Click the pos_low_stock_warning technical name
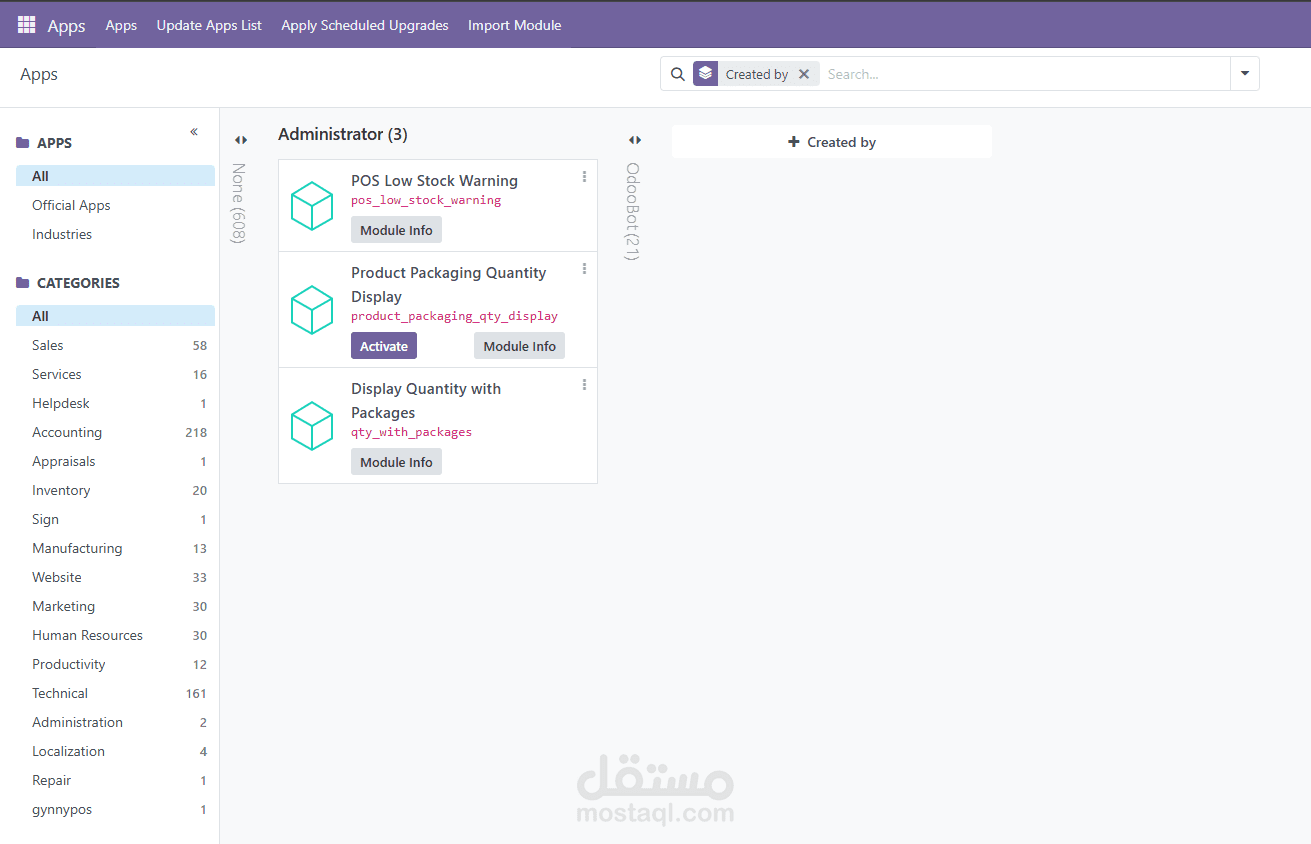Viewport: 1311px width, 844px height. tap(426, 200)
